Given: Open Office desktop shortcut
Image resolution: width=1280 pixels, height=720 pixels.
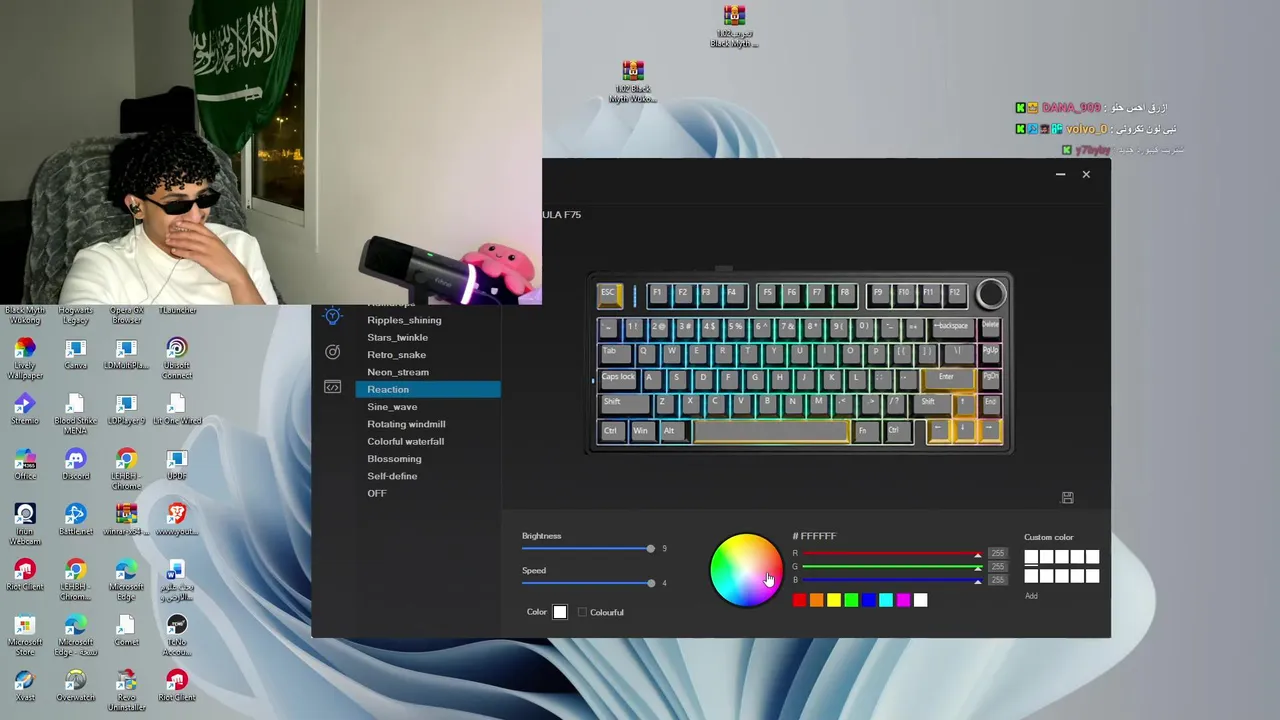Looking at the screenshot, I should click(x=25, y=465).
